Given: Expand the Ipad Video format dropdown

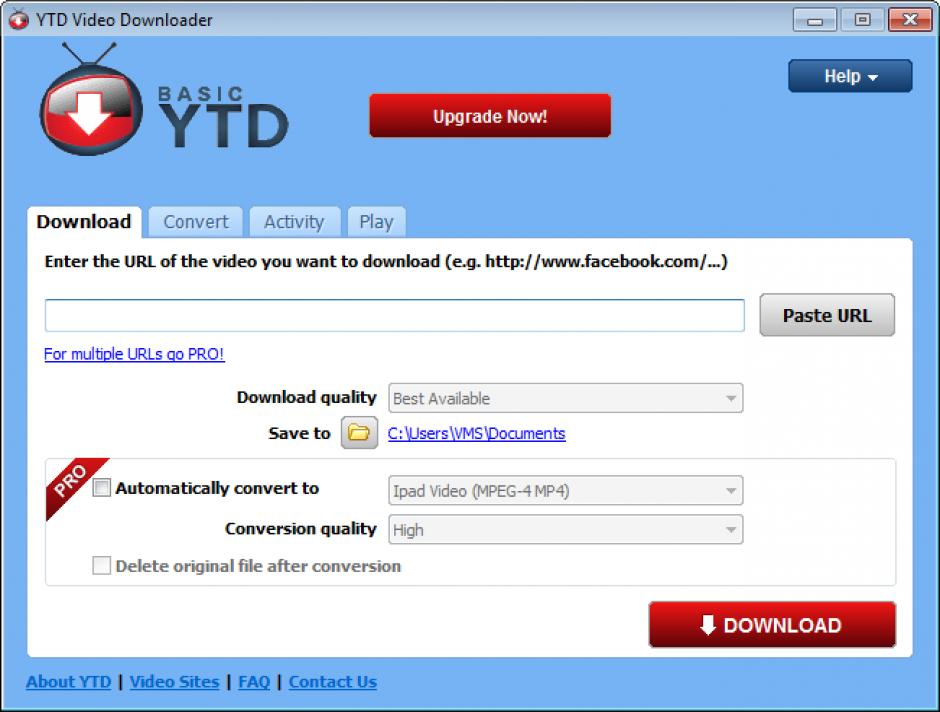Looking at the screenshot, I should [x=565, y=491].
